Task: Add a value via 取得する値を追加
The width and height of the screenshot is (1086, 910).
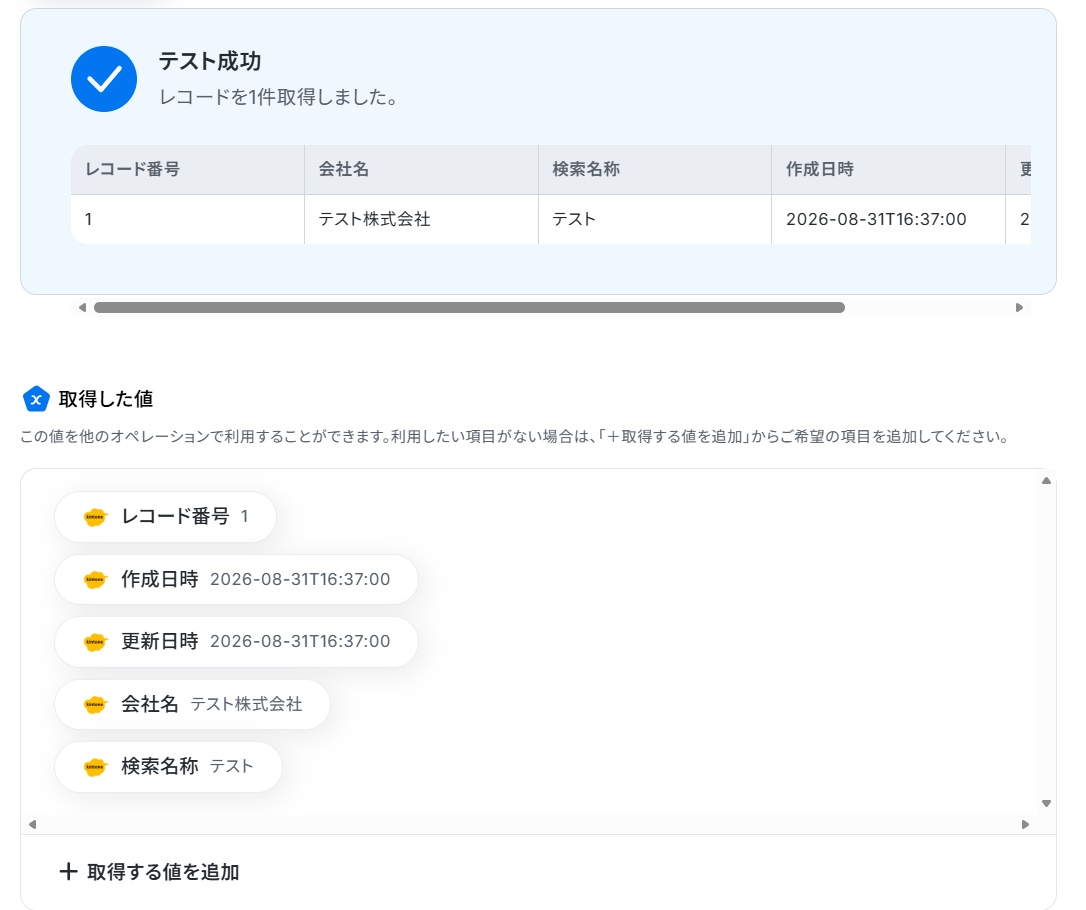Action: pos(149,872)
